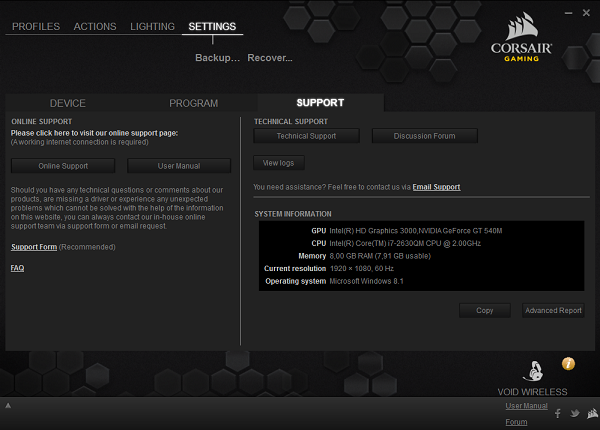
Task: Switch to the Profiles tab
Action: tap(36, 26)
